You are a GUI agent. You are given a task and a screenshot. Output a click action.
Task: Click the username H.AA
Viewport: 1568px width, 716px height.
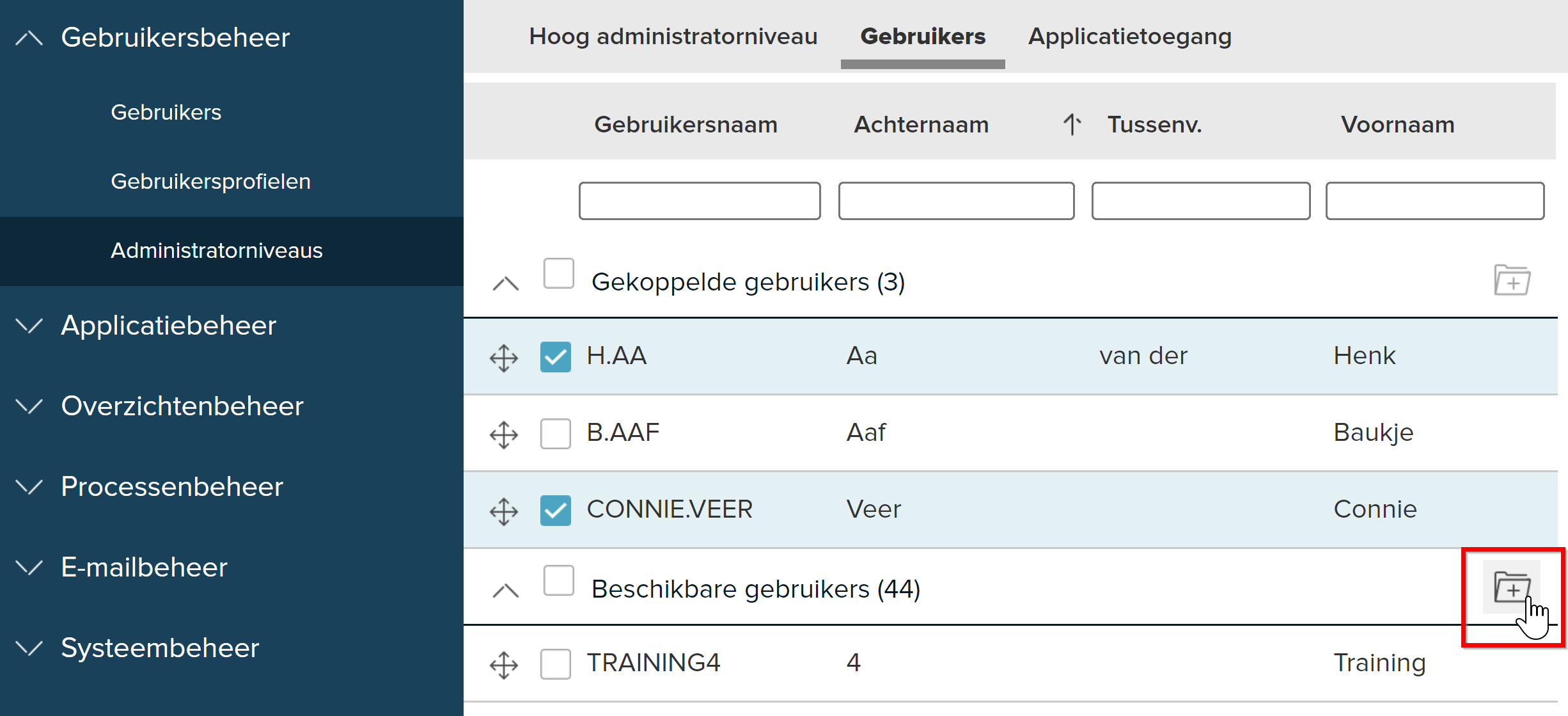tap(616, 356)
